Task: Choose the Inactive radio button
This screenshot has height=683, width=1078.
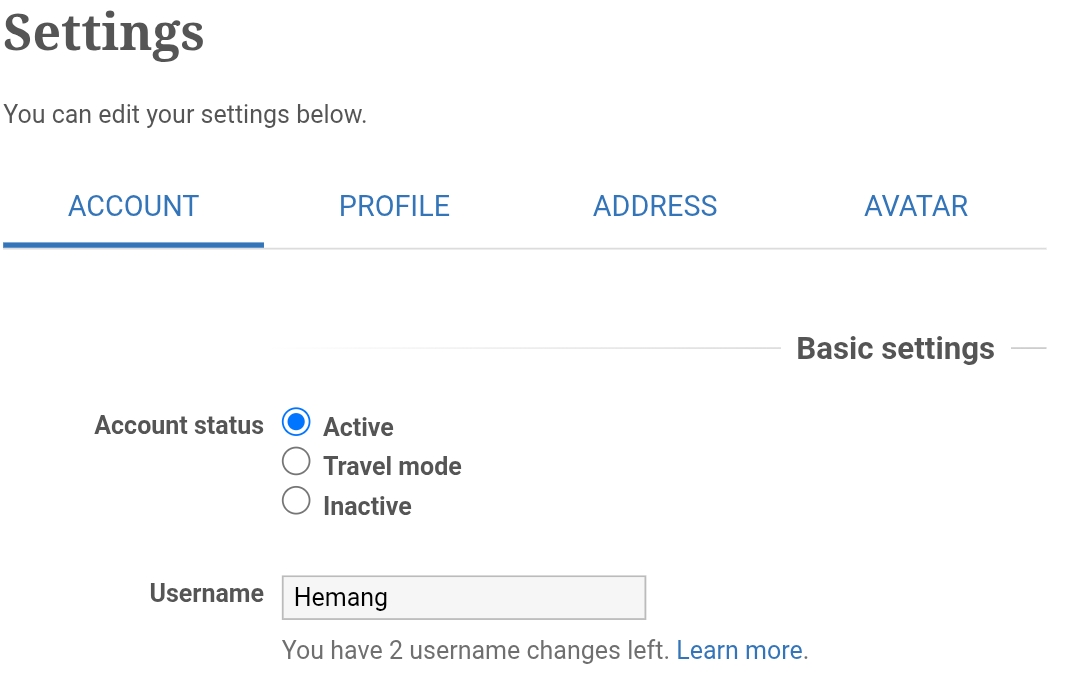Action: point(296,501)
